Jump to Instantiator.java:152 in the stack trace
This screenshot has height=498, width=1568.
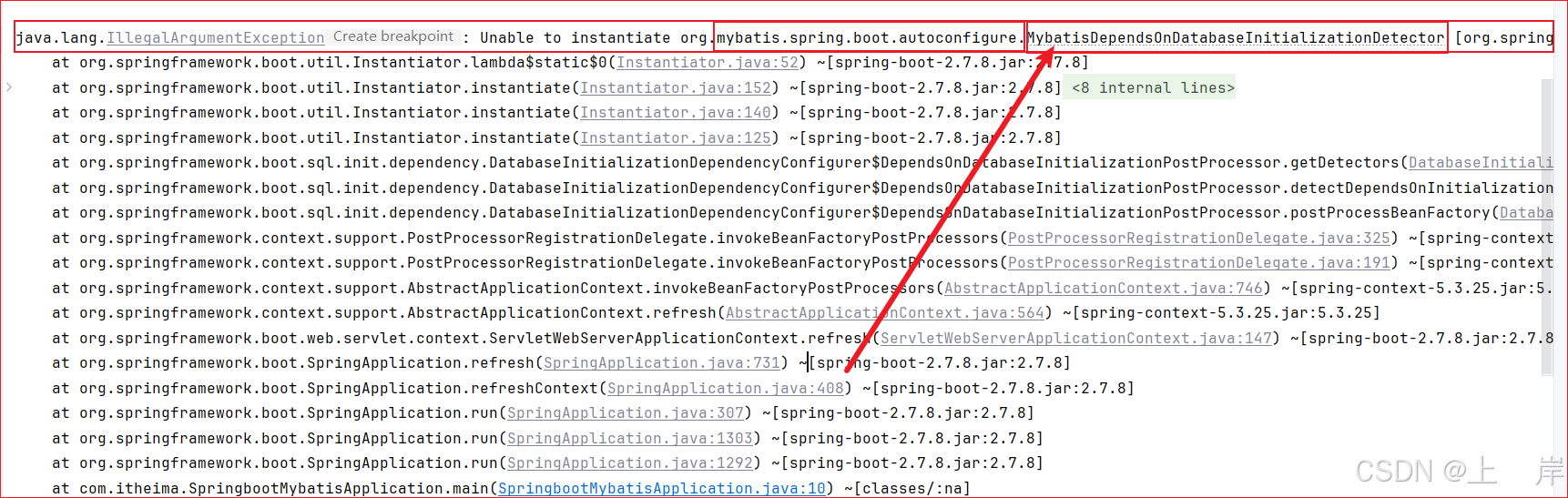pos(676,88)
